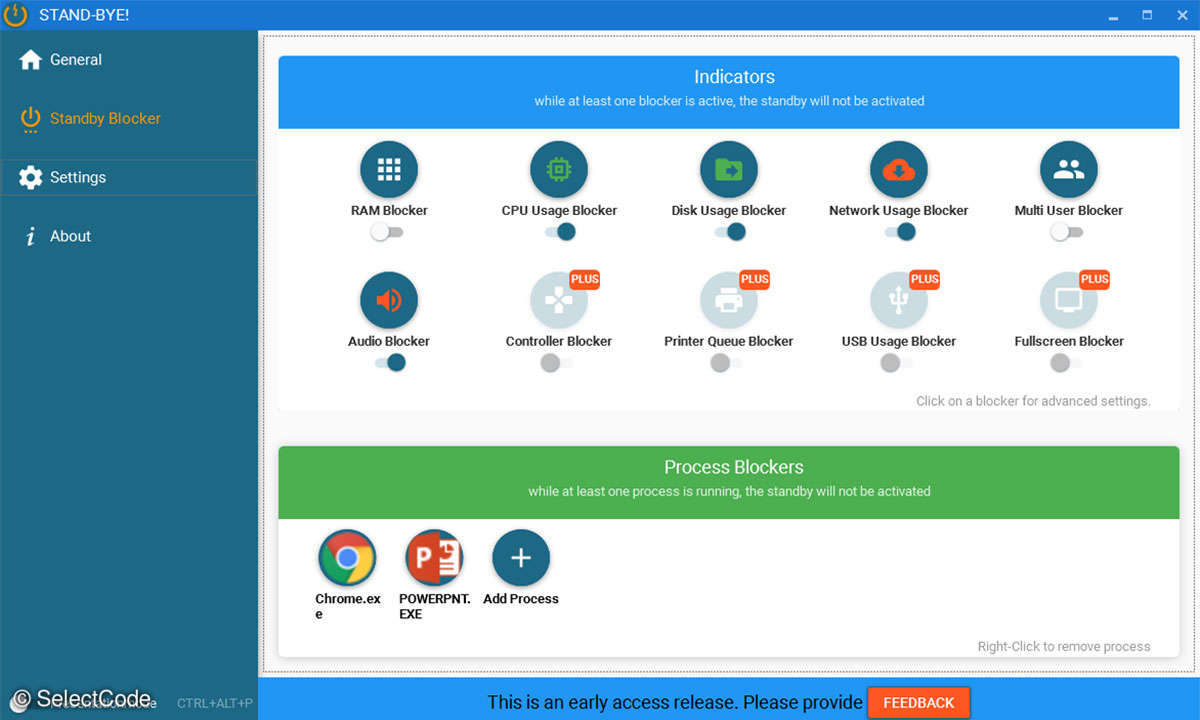
Task: Toggle the Controller Blocker switch
Action: pos(557,363)
